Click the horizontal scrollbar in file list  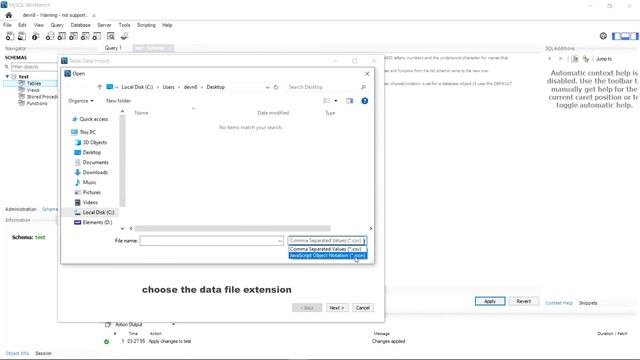tap(232, 229)
